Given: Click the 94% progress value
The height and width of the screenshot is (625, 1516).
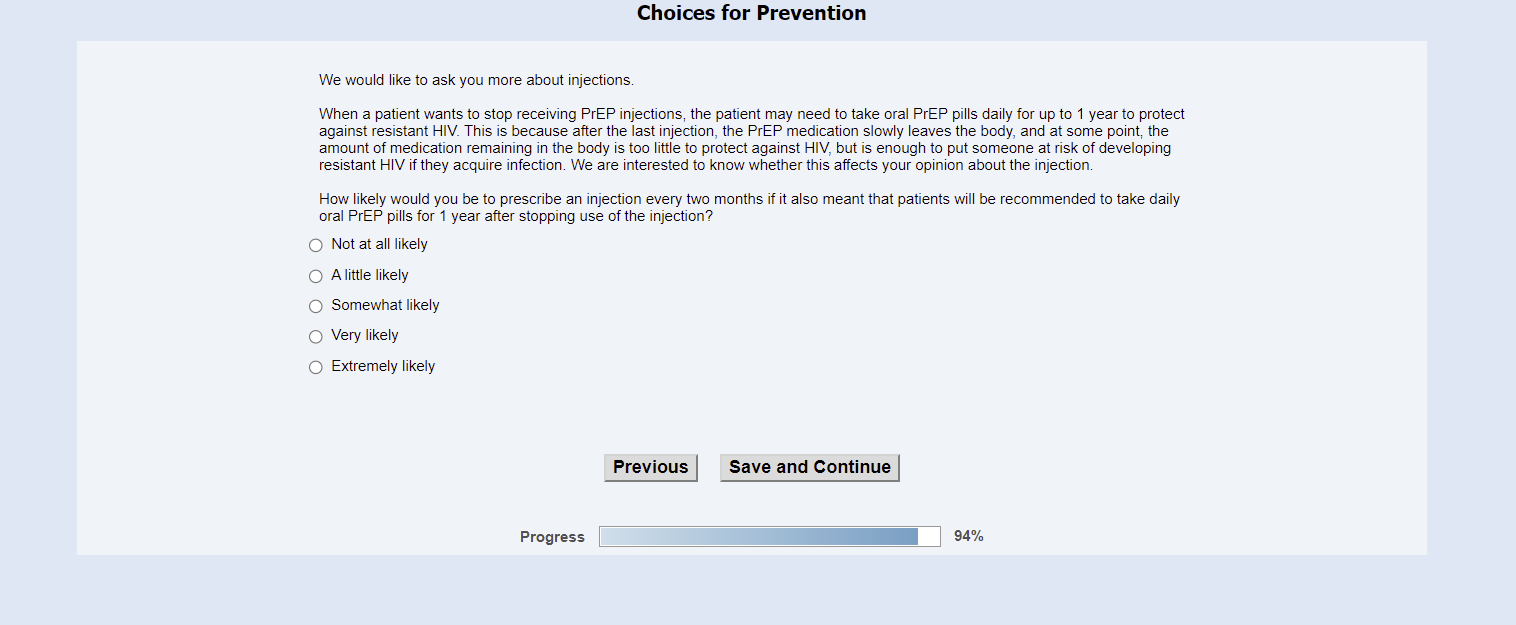Looking at the screenshot, I should click(968, 536).
